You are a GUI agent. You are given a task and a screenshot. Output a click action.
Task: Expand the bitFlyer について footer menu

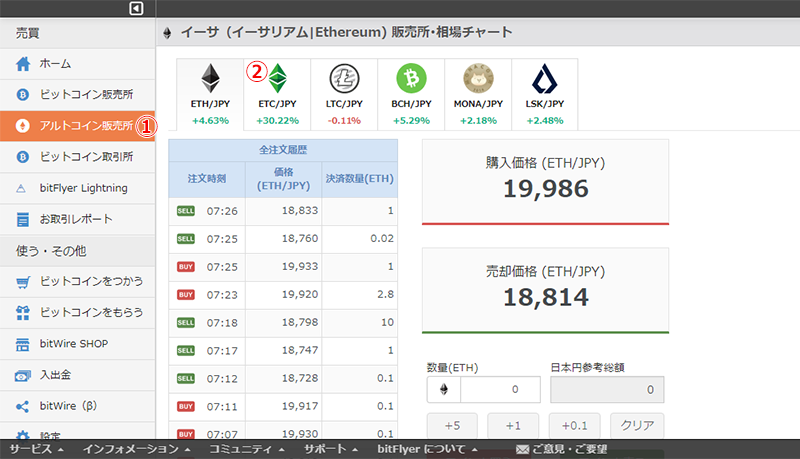(427, 449)
